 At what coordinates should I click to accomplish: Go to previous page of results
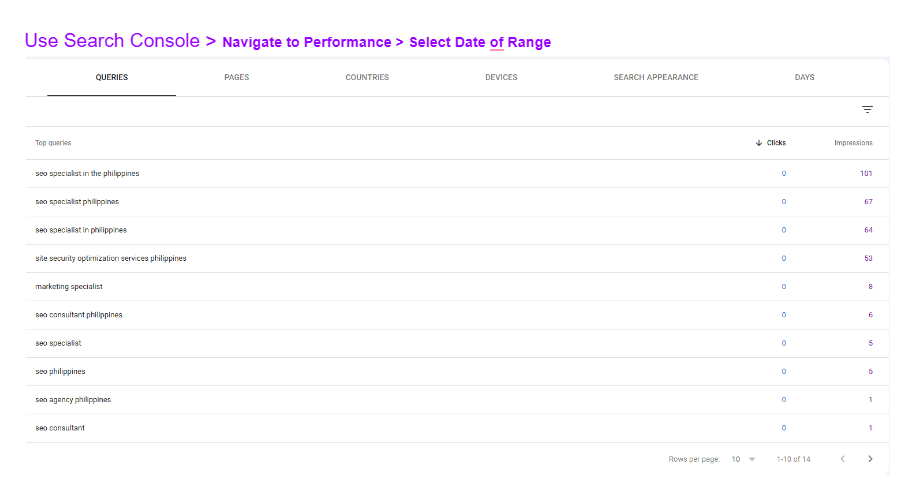[x=842, y=459]
